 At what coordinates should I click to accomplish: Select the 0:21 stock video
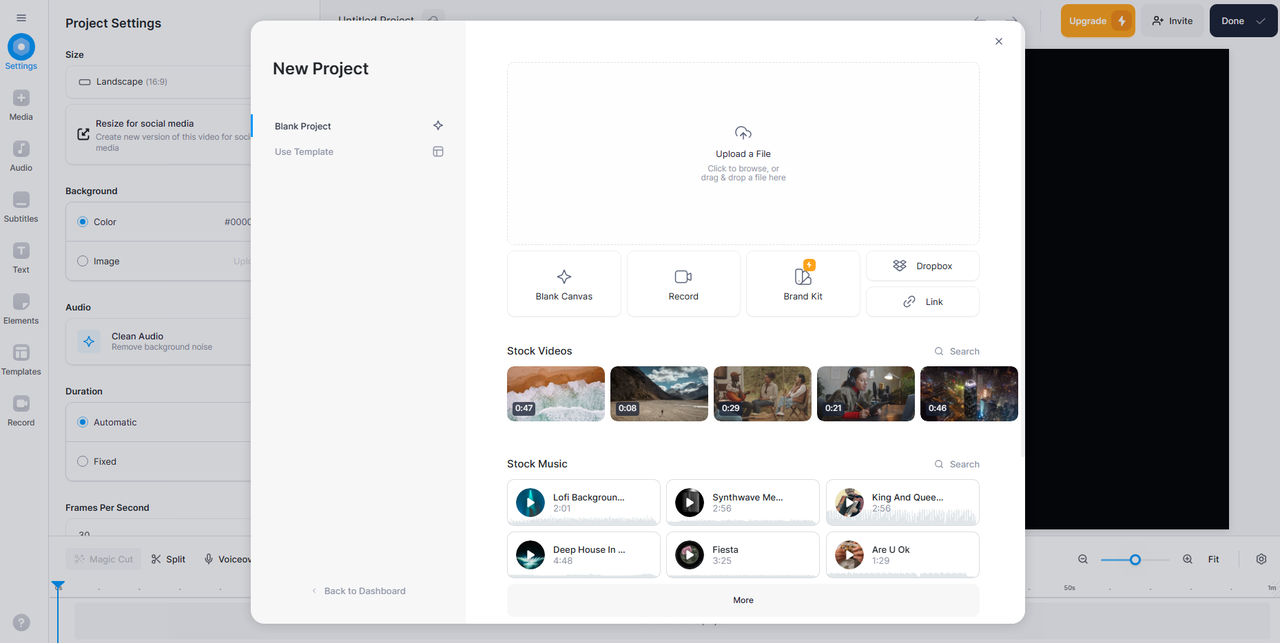(x=866, y=393)
